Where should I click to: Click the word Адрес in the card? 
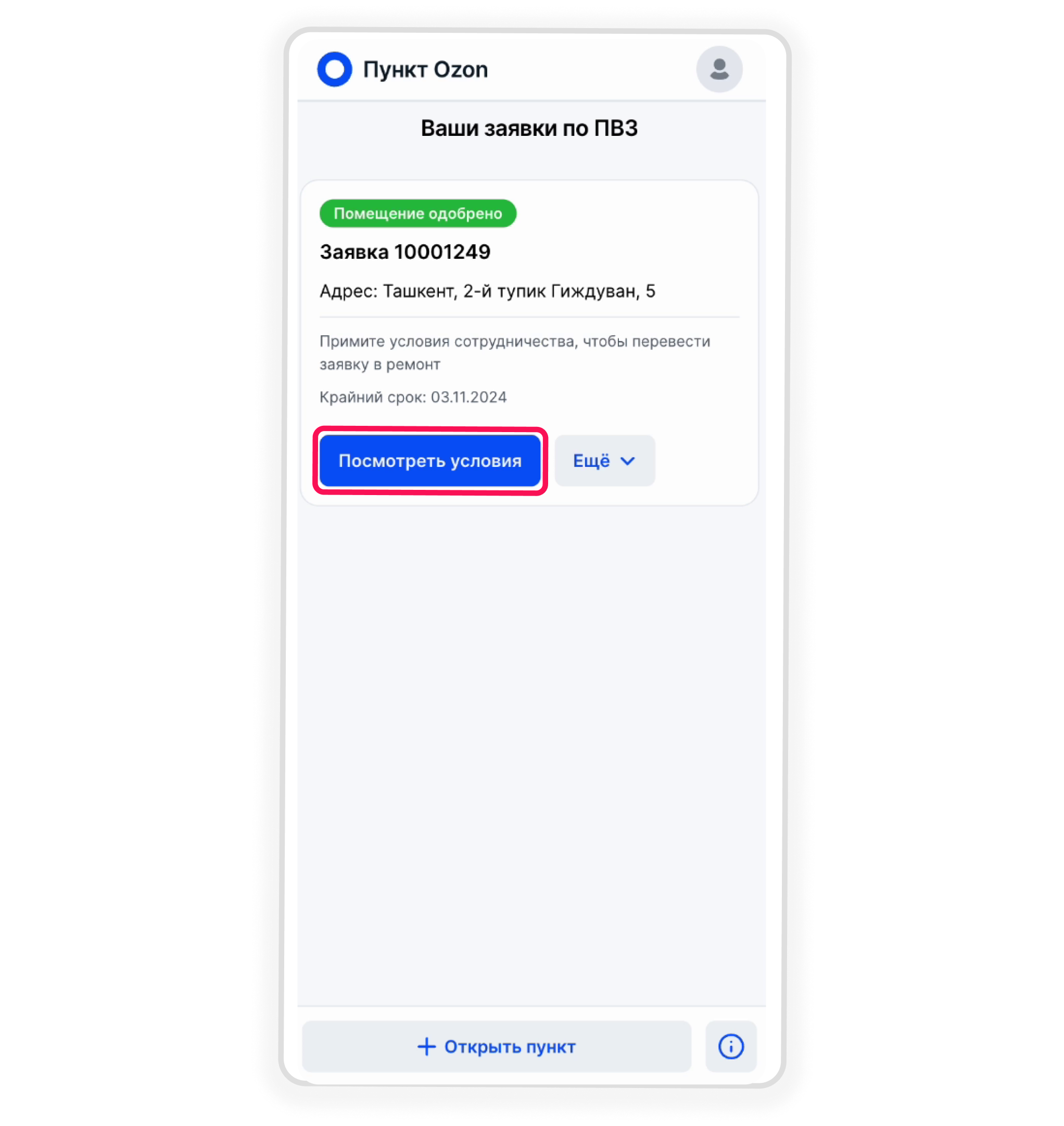pyautogui.click(x=348, y=291)
